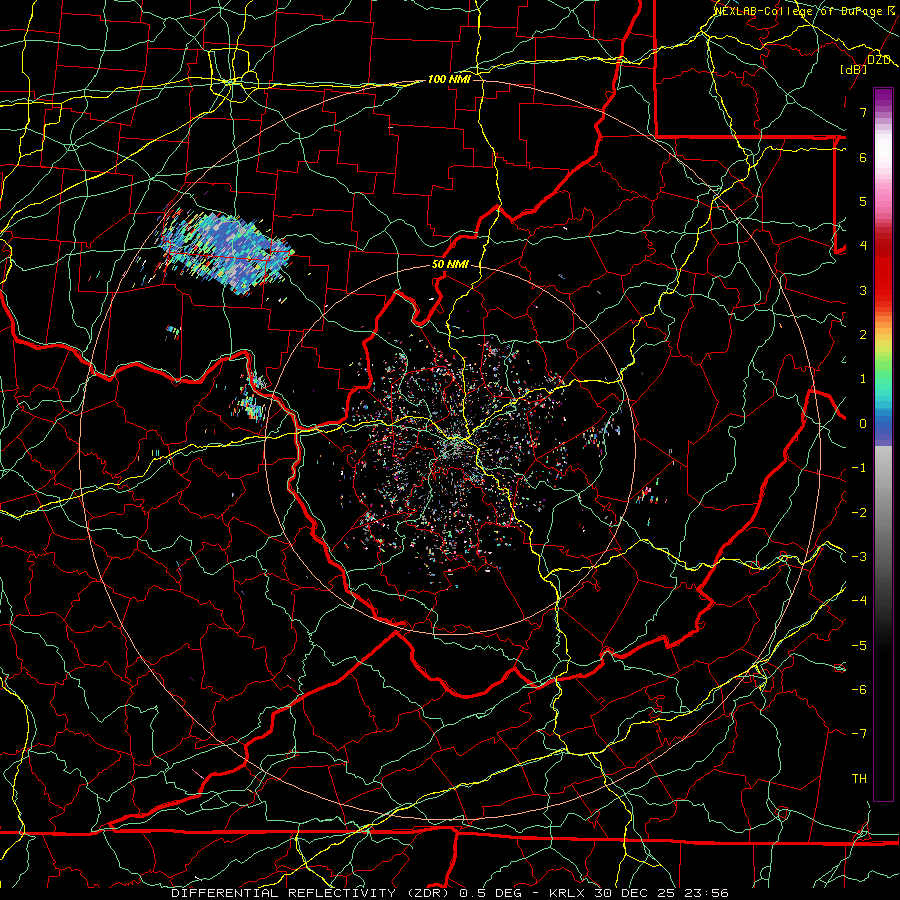Click the -3 value on color legend

click(x=859, y=557)
